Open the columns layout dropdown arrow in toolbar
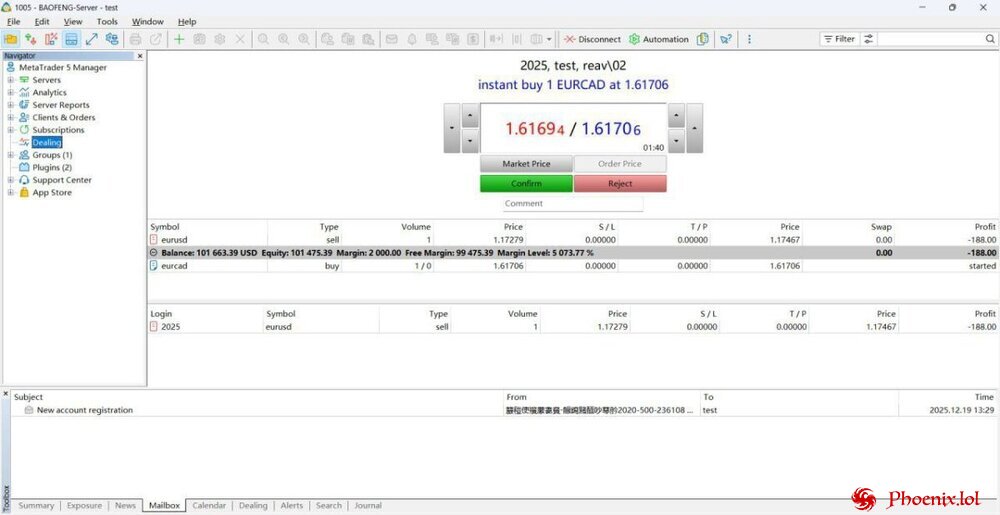The height and width of the screenshot is (515, 1000). (549, 39)
